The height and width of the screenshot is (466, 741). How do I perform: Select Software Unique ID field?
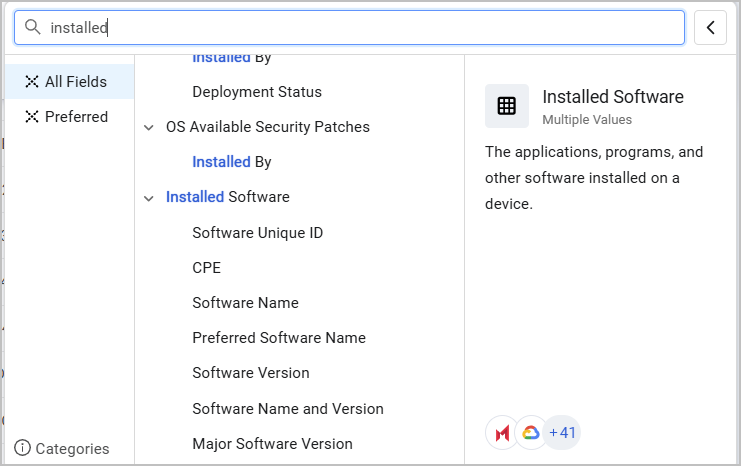pos(258,233)
